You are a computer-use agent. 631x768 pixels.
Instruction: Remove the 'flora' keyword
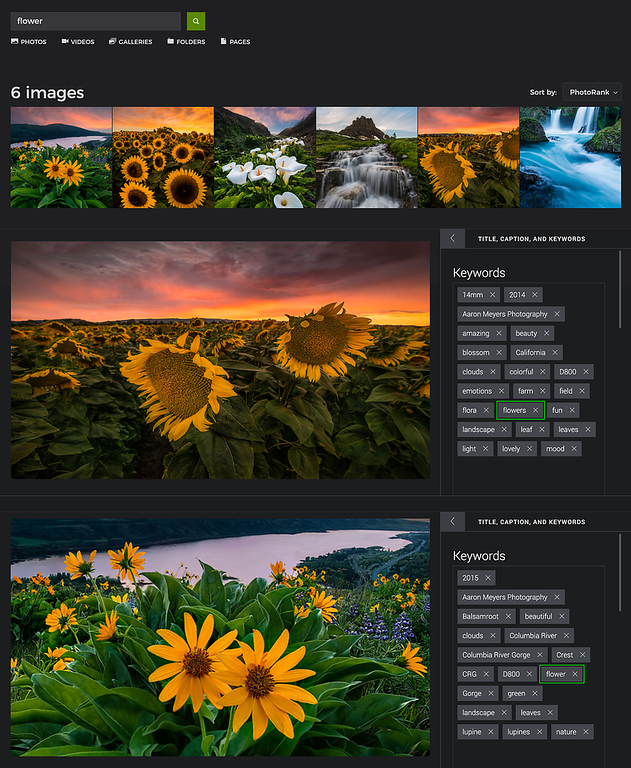[486, 410]
